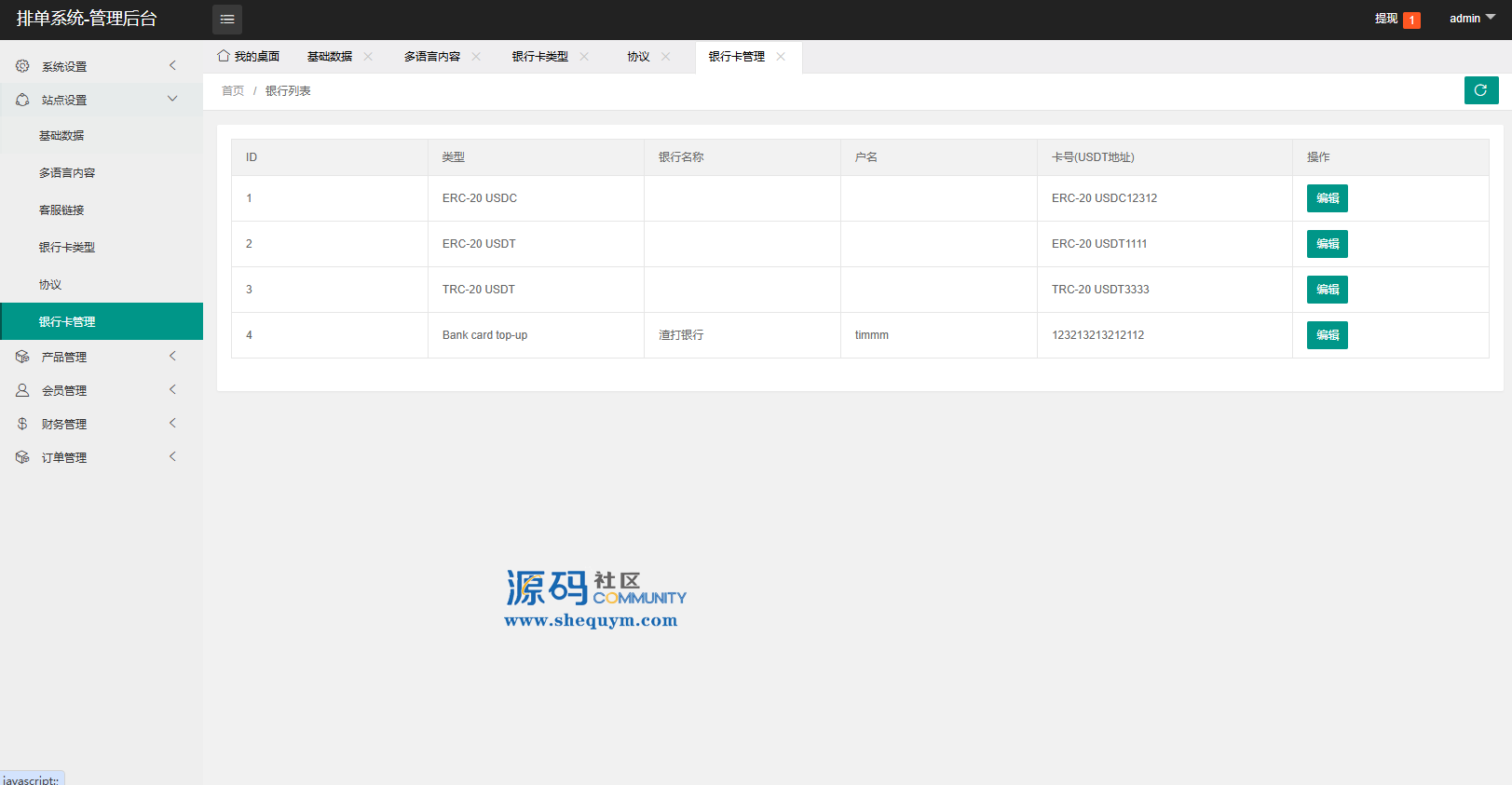1512x785 pixels.
Task: Edit the ERC-20 USDC row
Action: tap(1328, 198)
